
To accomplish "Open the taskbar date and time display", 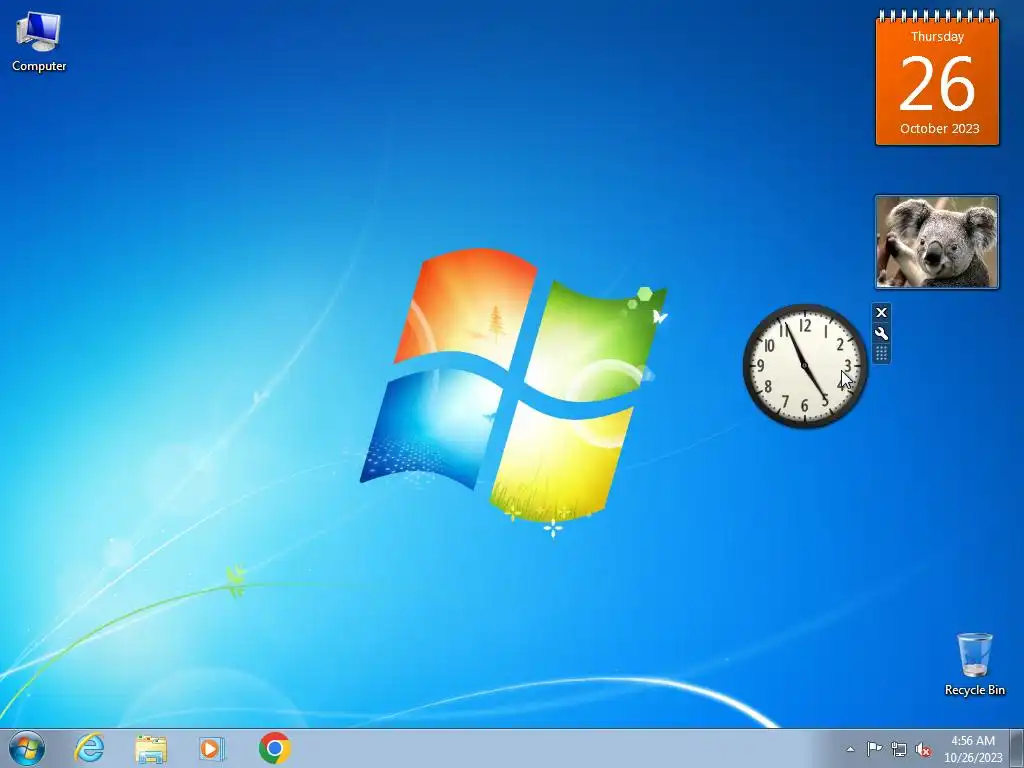I will tap(973, 749).
